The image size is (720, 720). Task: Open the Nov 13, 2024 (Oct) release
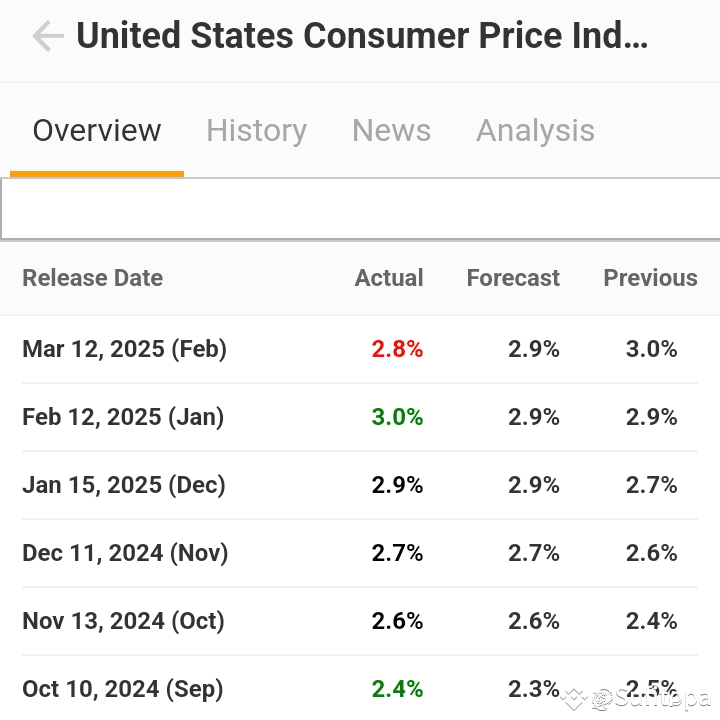pyautogui.click(x=360, y=621)
